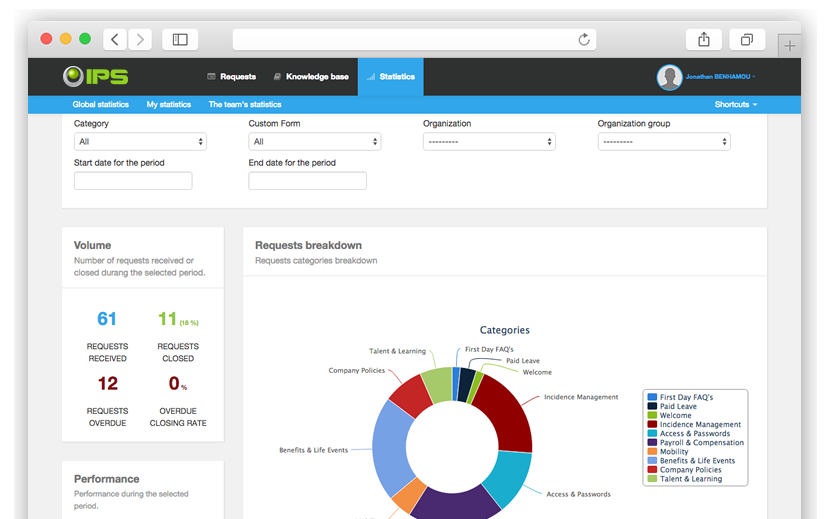
Task: Click the 11 requests closed value
Action: (x=168, y=319)
